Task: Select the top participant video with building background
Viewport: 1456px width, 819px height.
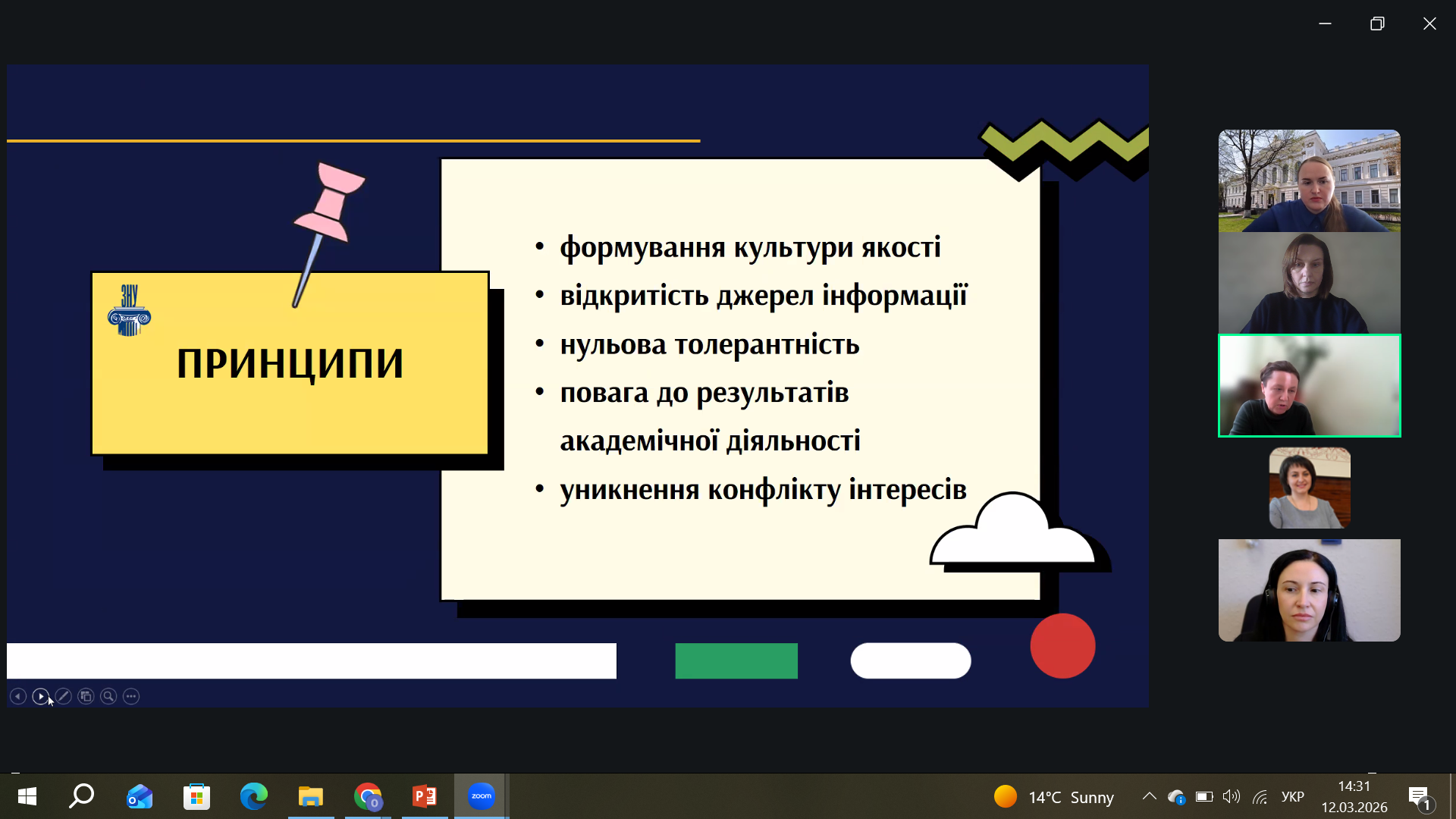Action: click(x=1309, y=180)
